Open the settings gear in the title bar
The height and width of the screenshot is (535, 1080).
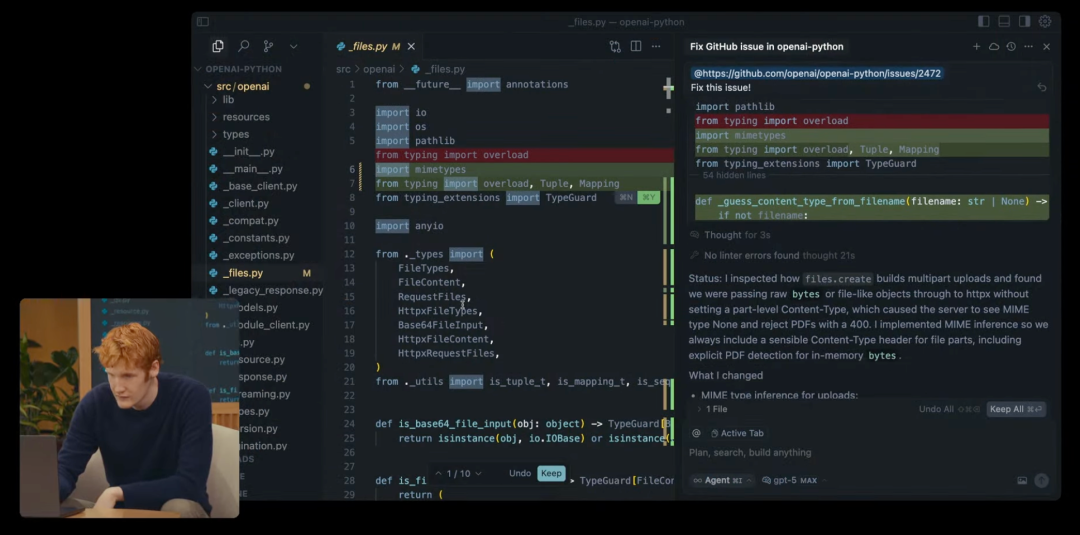(1045, 21)
